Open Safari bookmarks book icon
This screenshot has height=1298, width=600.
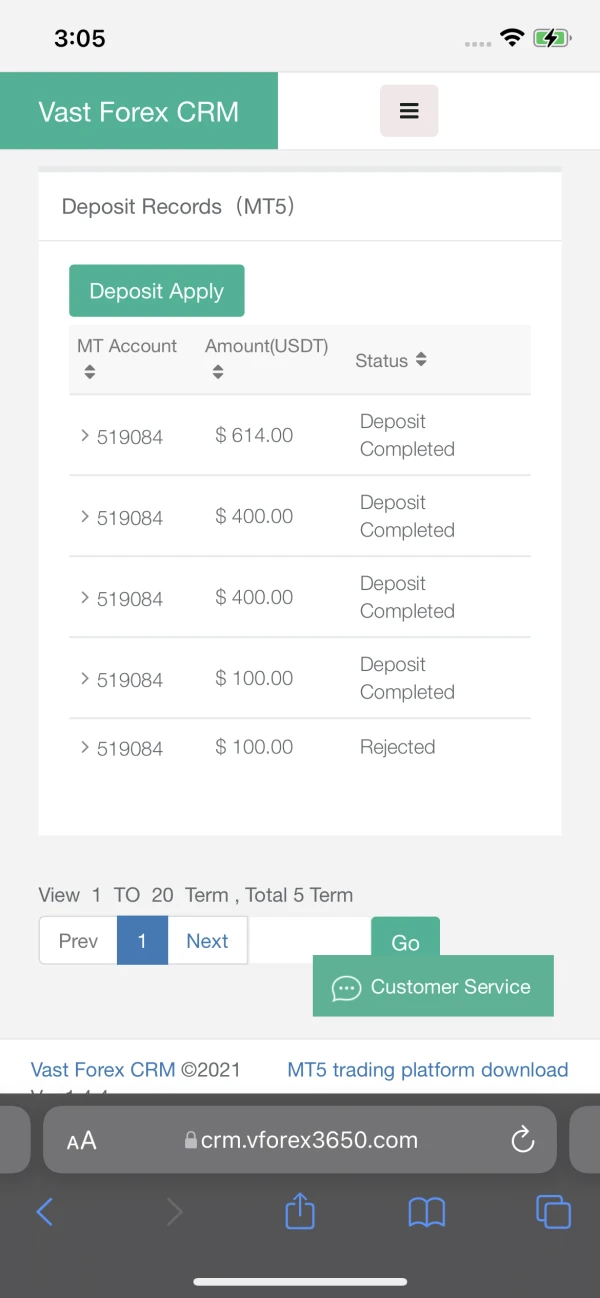point(427,1212)
